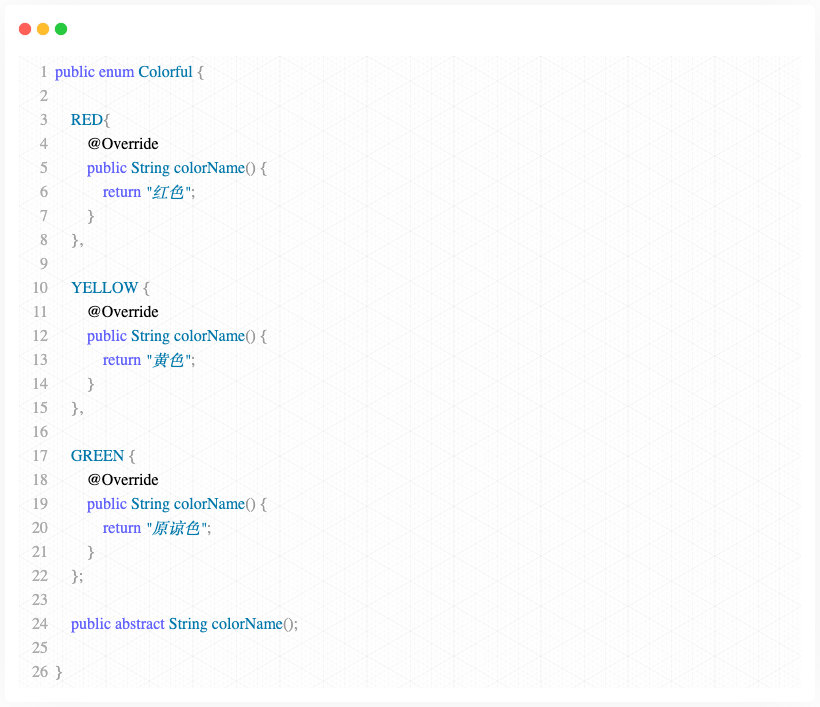Click the @Override annotation on line 11
The width and height of the screenshot is (820, 707).
(123, 312)
